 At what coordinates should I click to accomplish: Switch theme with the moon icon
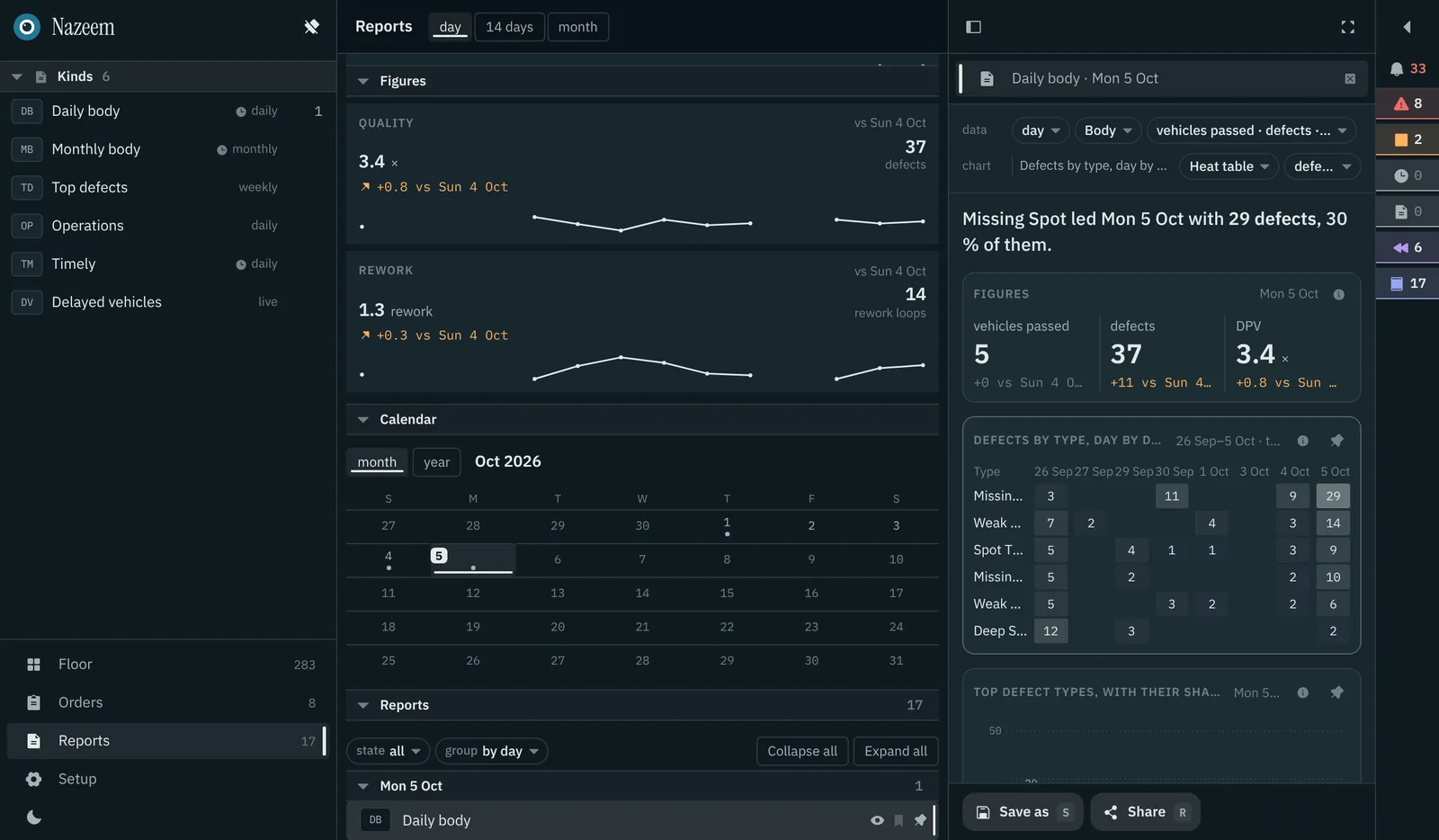(x=34, y=818)
